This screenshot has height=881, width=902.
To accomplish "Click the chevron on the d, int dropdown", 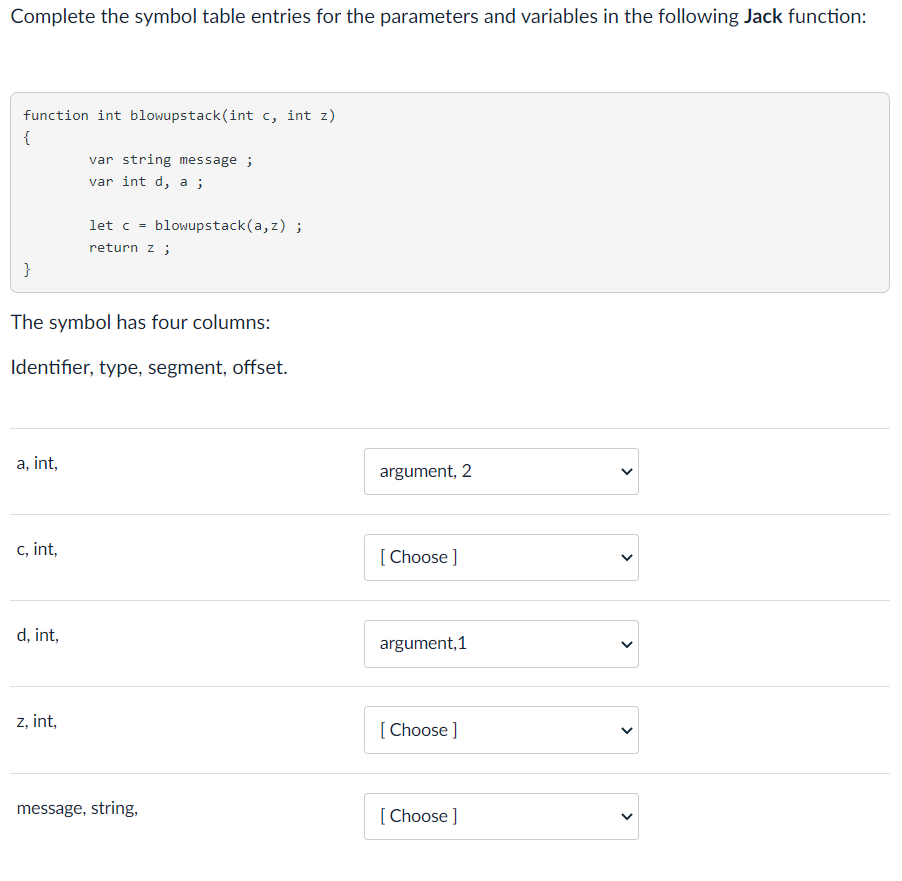I will 626,644.
